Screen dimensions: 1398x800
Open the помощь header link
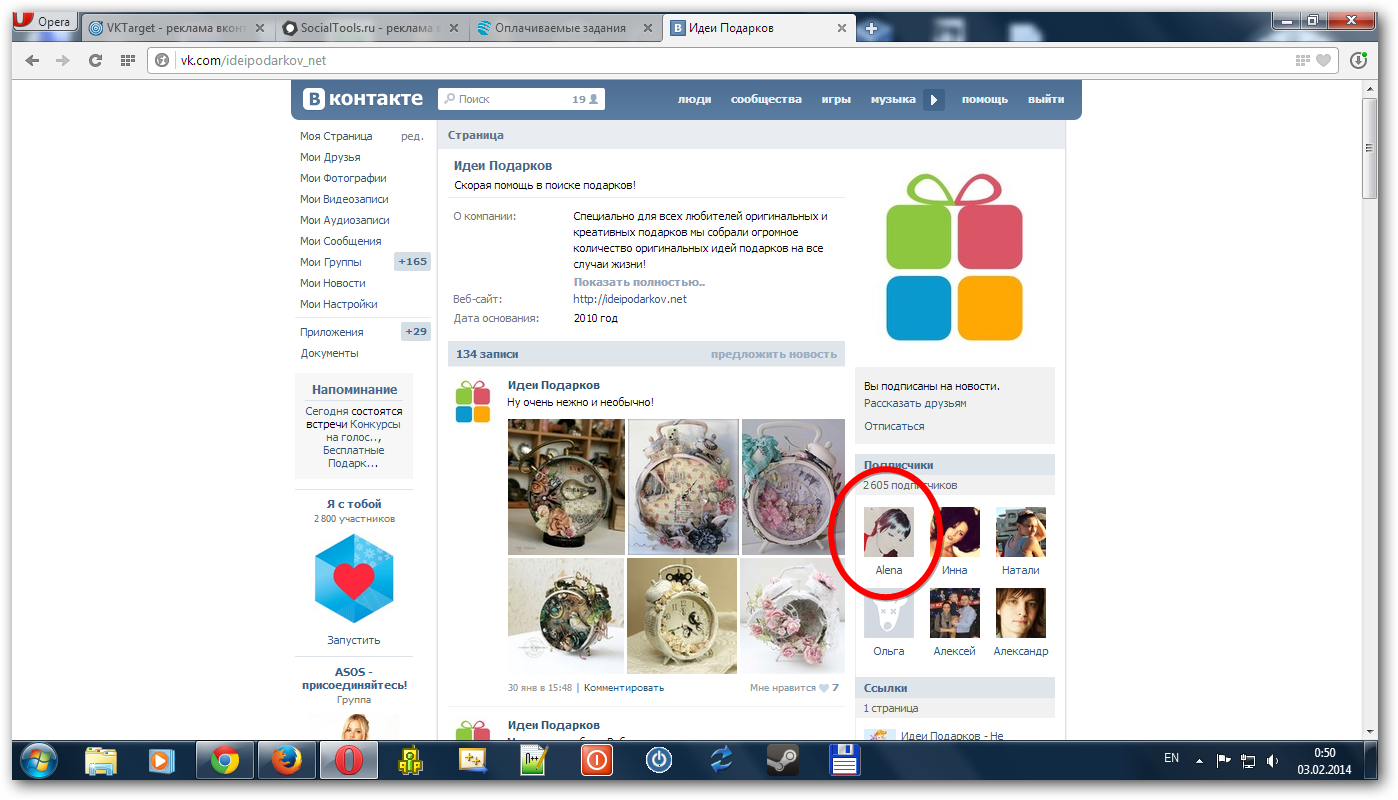tap(985, 99)
